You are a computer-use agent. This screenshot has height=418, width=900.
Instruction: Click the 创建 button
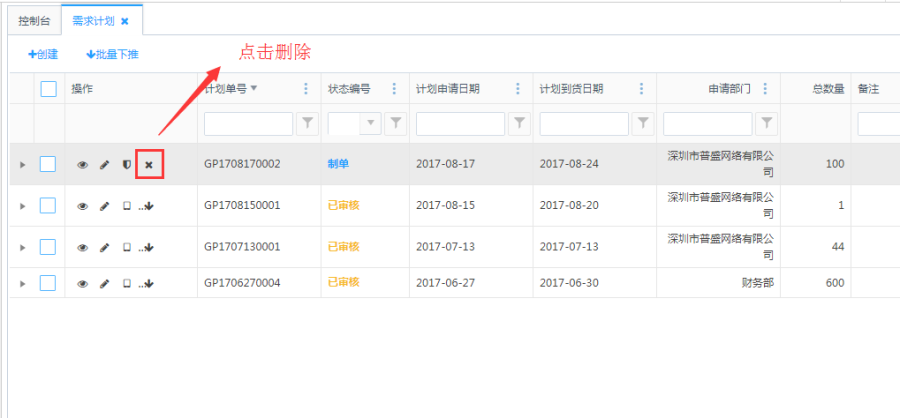tap(43, 54)
